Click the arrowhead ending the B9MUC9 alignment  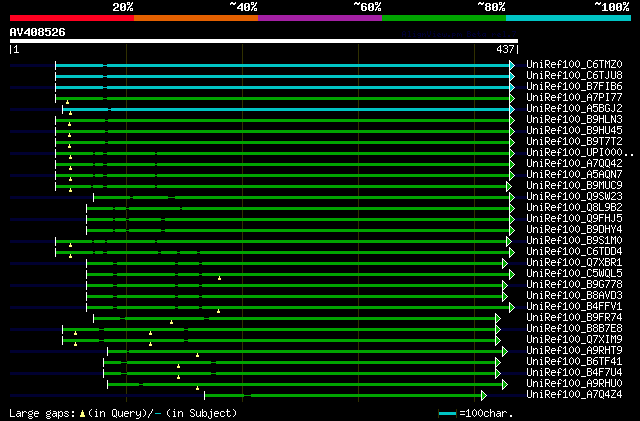click(x=509, y=187)
